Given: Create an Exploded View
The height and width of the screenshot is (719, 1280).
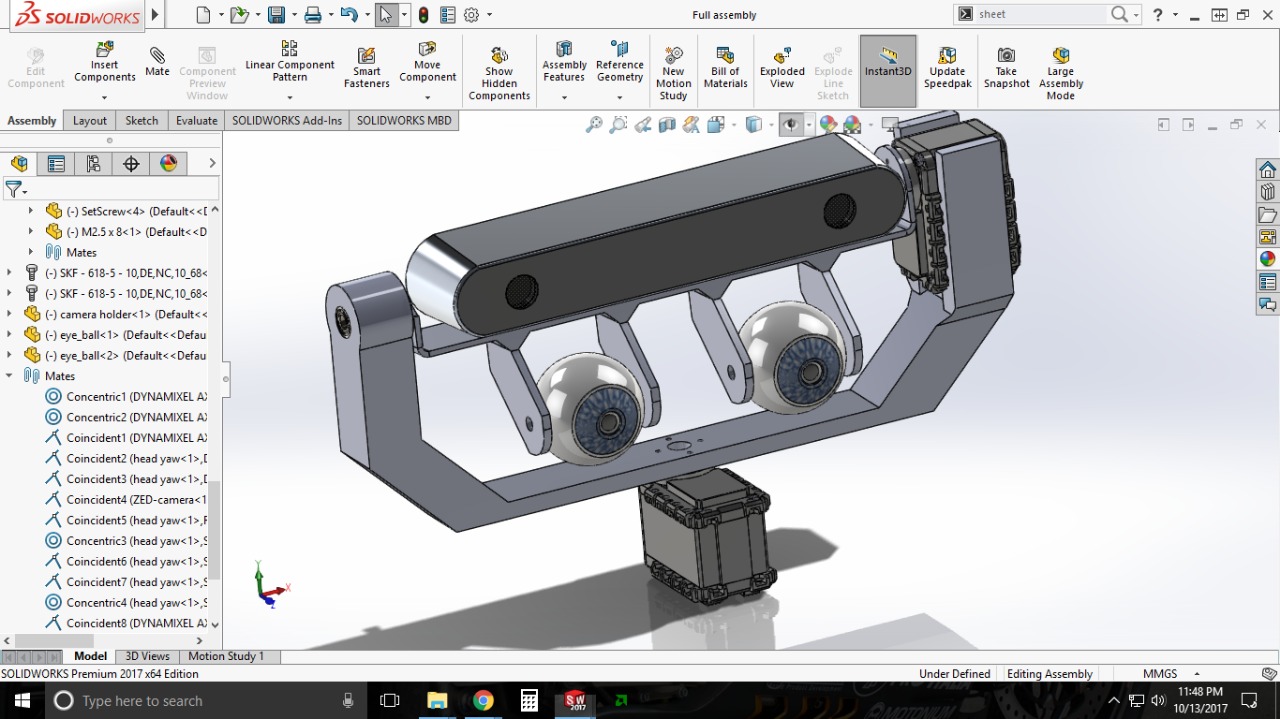Looking at the screenshot, I should 782,67.
